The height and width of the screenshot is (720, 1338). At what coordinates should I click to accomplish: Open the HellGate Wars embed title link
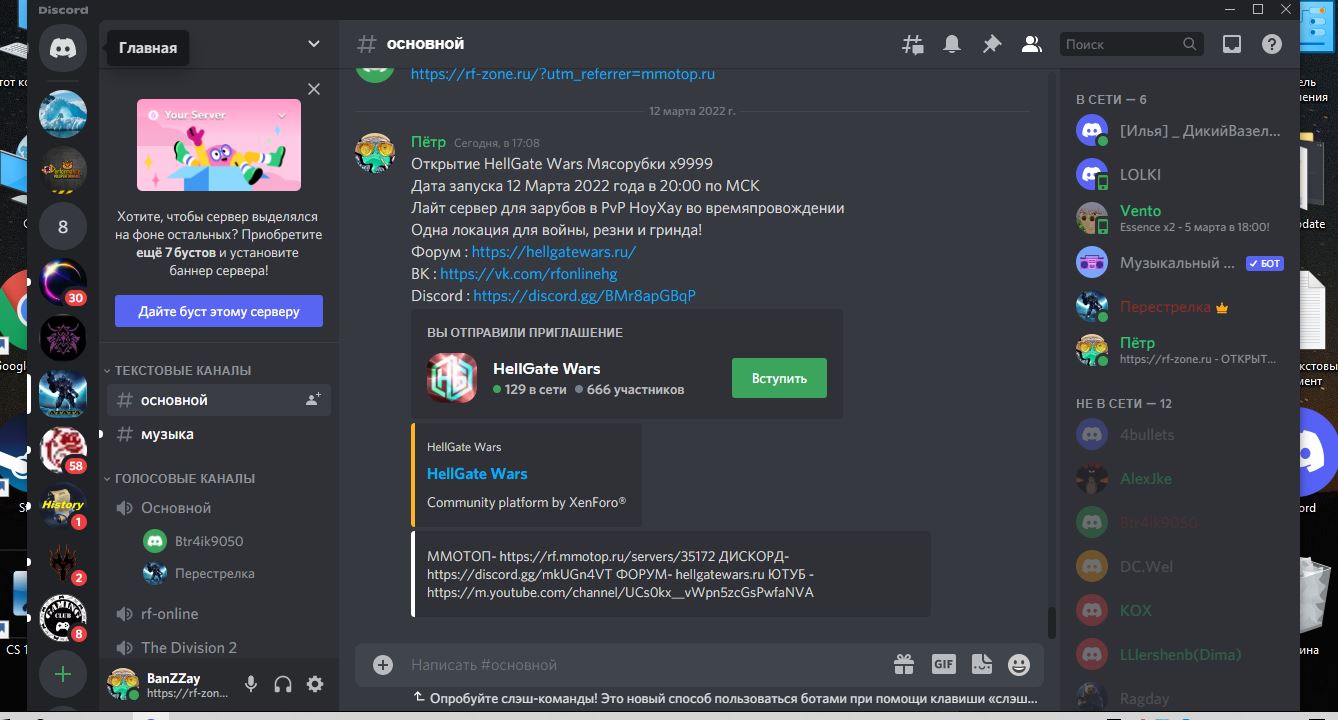pos(477,473)
